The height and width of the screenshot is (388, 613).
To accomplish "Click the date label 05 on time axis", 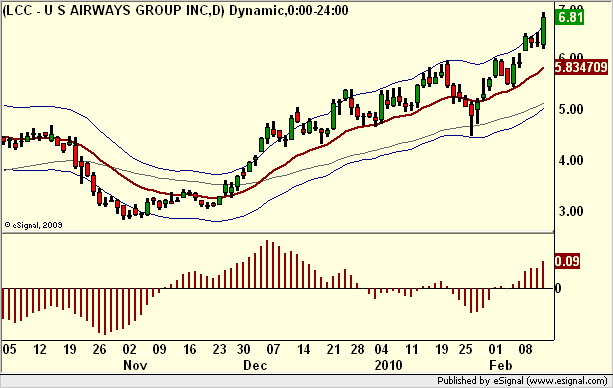I will [10, 349].
